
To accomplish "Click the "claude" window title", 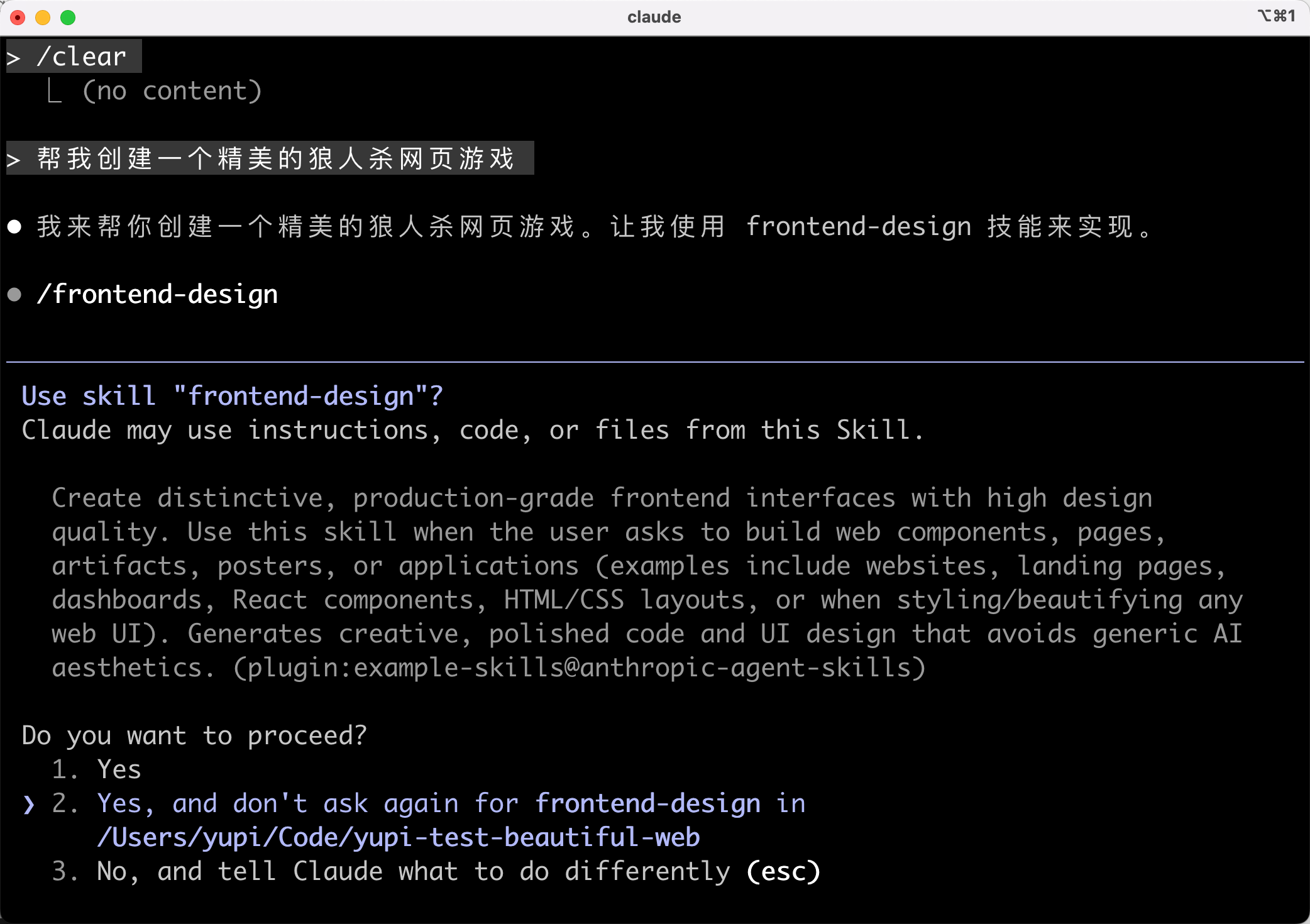I will pos(654,17).
